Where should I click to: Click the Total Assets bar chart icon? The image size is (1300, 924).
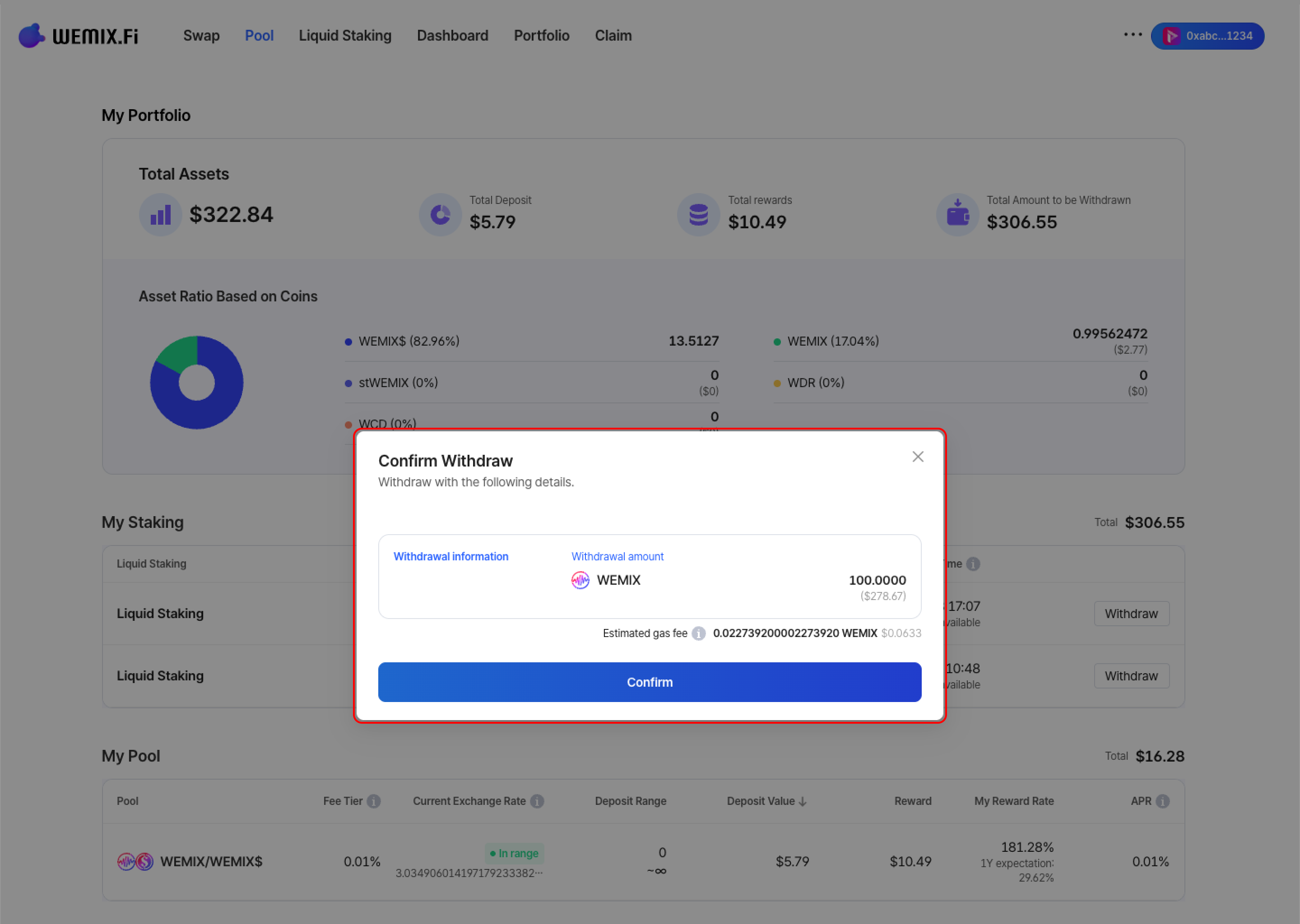161,215
